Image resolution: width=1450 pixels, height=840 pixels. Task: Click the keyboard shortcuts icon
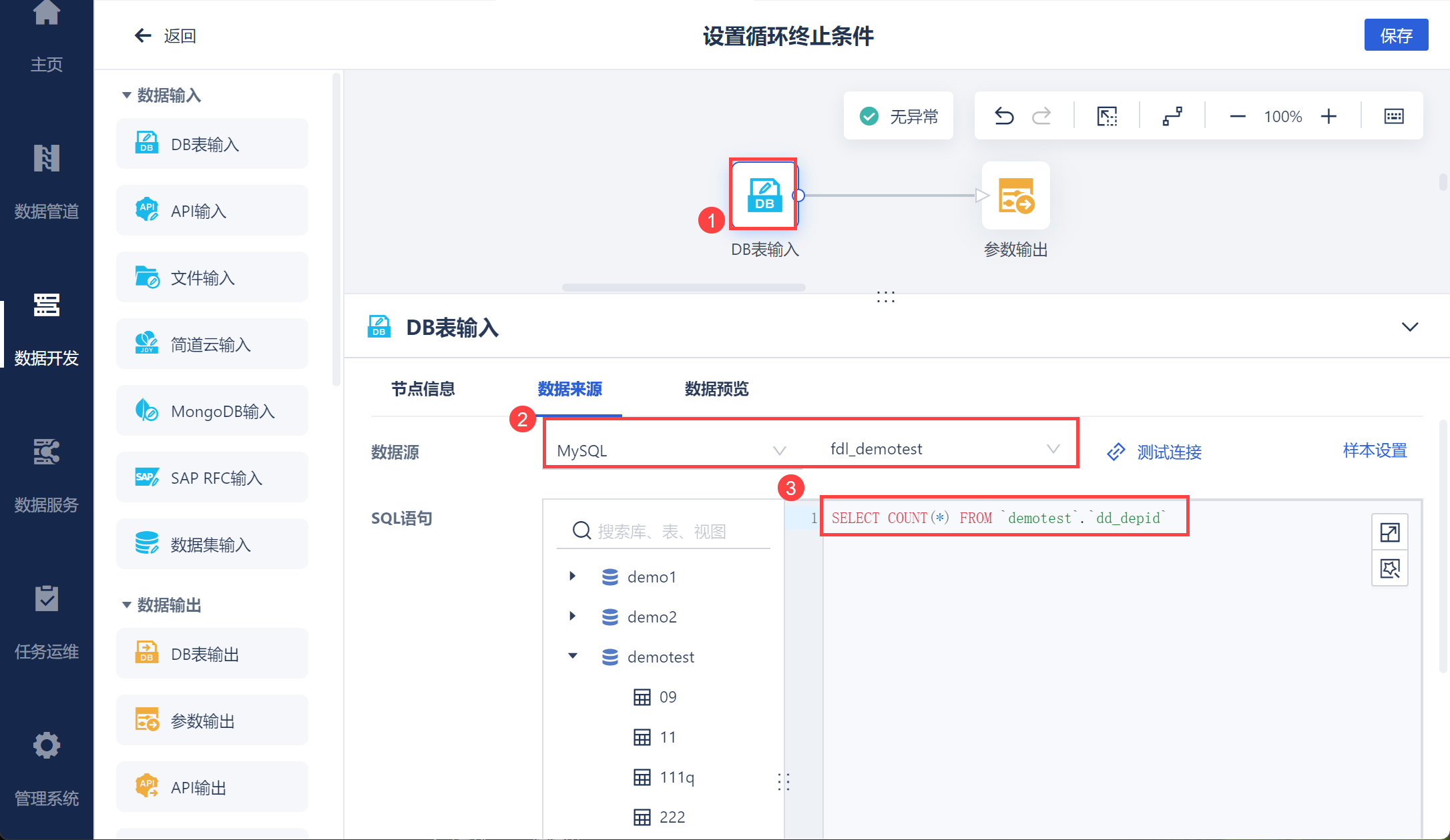[1393, 116]
